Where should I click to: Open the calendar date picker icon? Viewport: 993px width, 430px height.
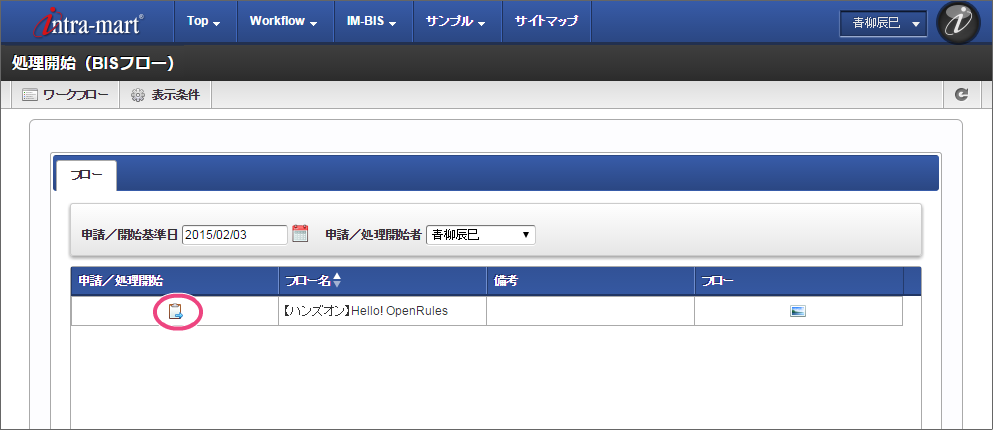click(x=300, y=234)
